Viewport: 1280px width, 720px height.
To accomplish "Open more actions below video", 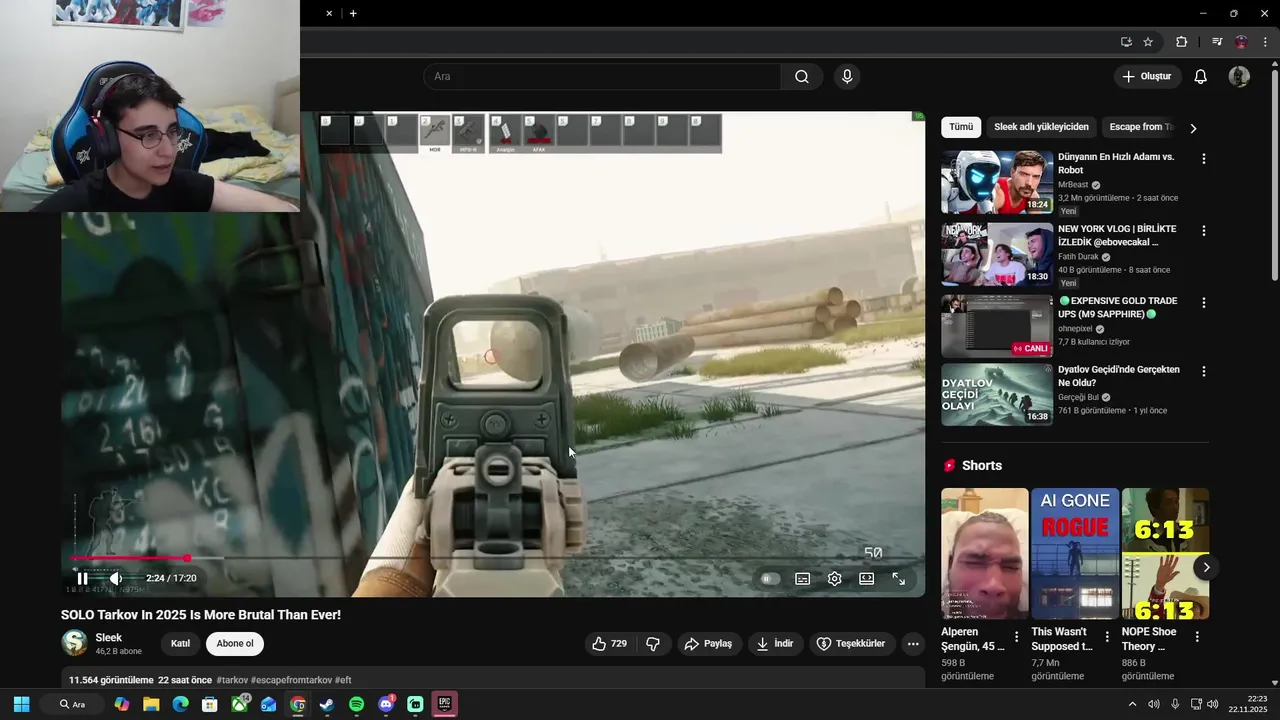I will pyautogui.click(x=913, y=644).
